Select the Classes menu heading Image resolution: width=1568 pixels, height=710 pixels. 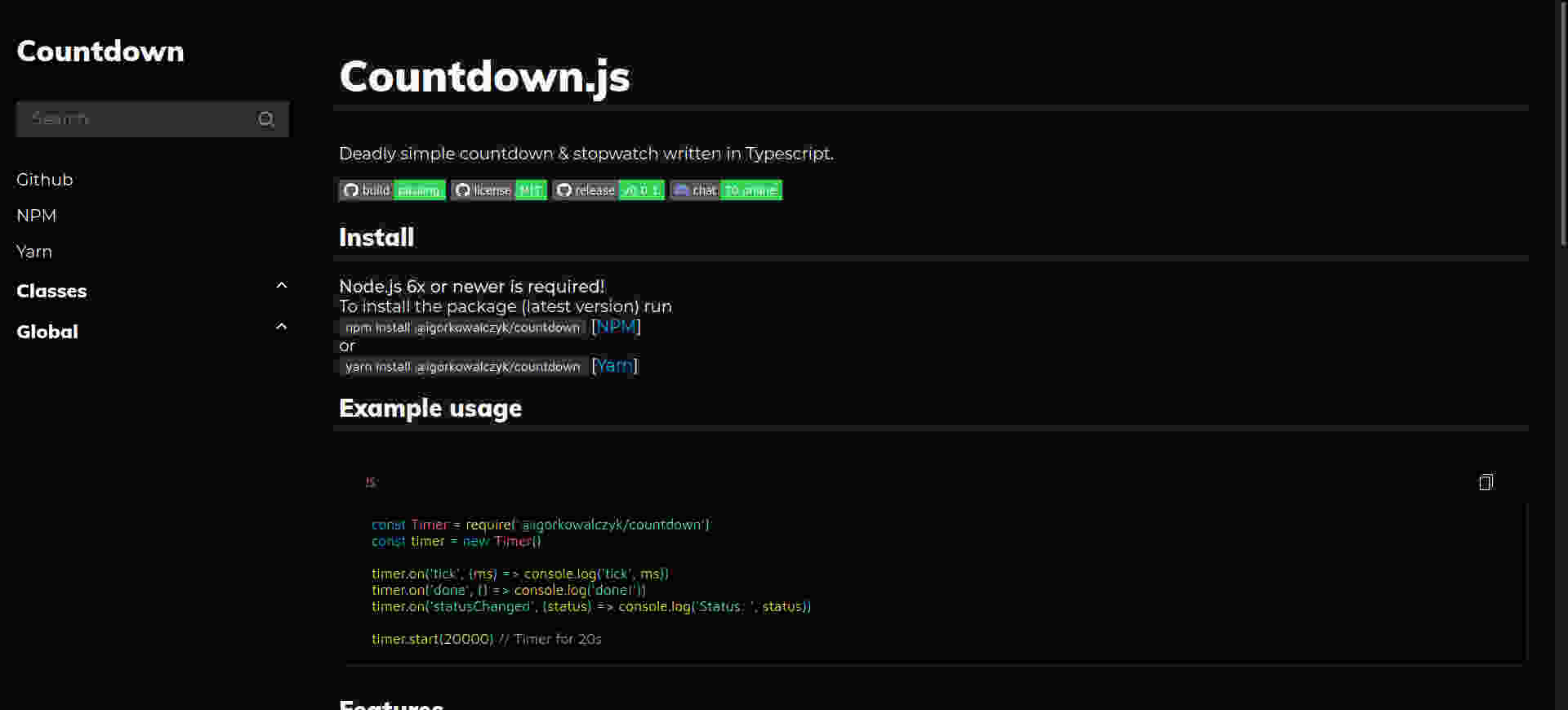coord(51,291)
